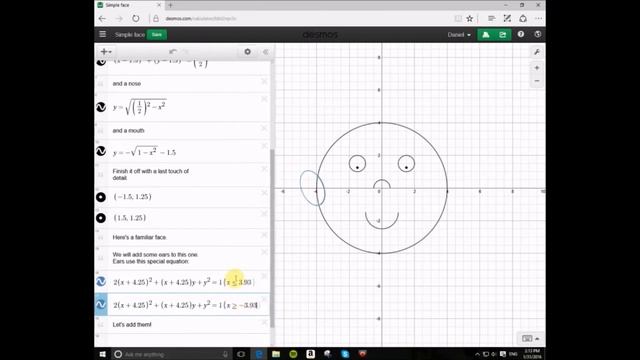Viewport: 640px width, 360px height.
Task: Delete the 'Let's add them!' note
Action: [x=264, y=322]
